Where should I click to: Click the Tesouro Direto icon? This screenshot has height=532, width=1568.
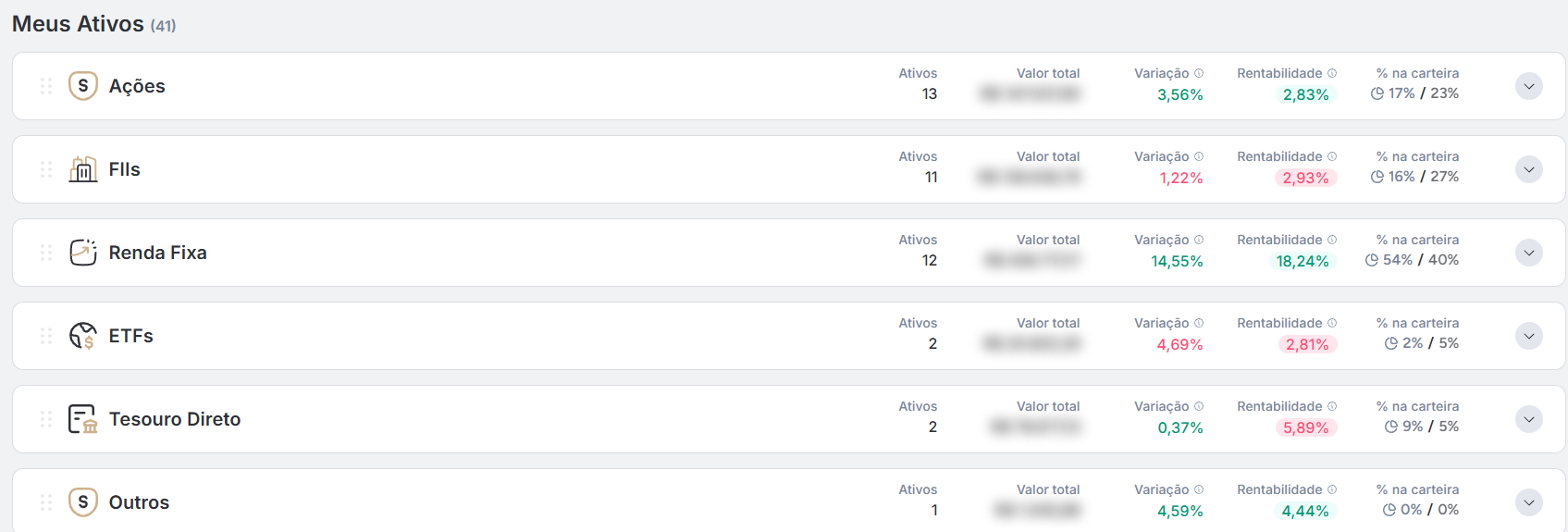point(83,419)
